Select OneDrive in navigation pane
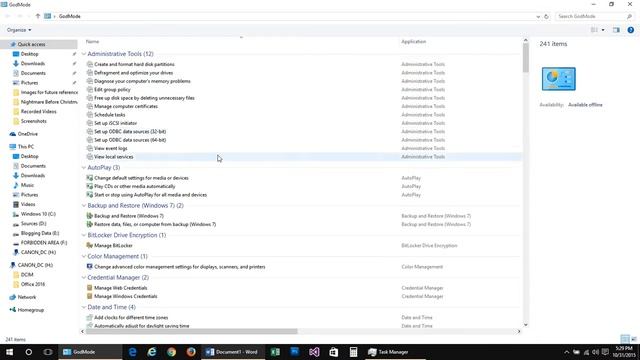 27,134
